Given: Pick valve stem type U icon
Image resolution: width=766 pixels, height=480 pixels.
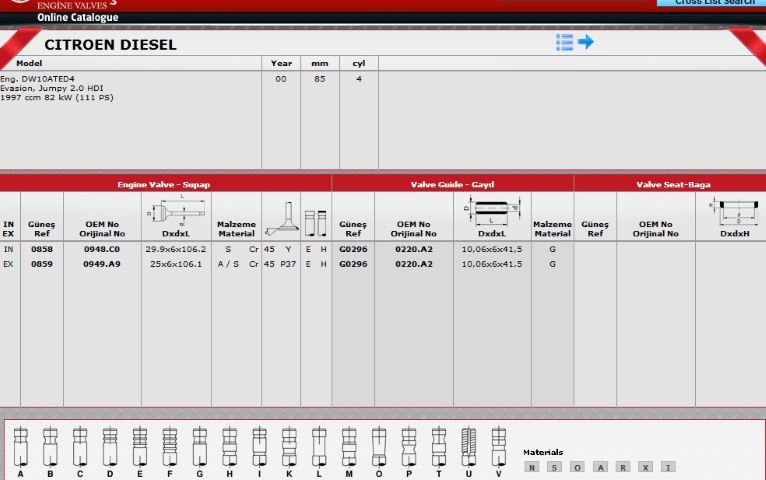Looking at the screenshot, I should pos(468,446).
